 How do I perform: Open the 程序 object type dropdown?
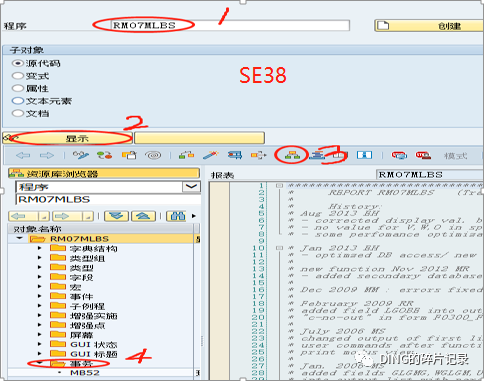(191, 187)
